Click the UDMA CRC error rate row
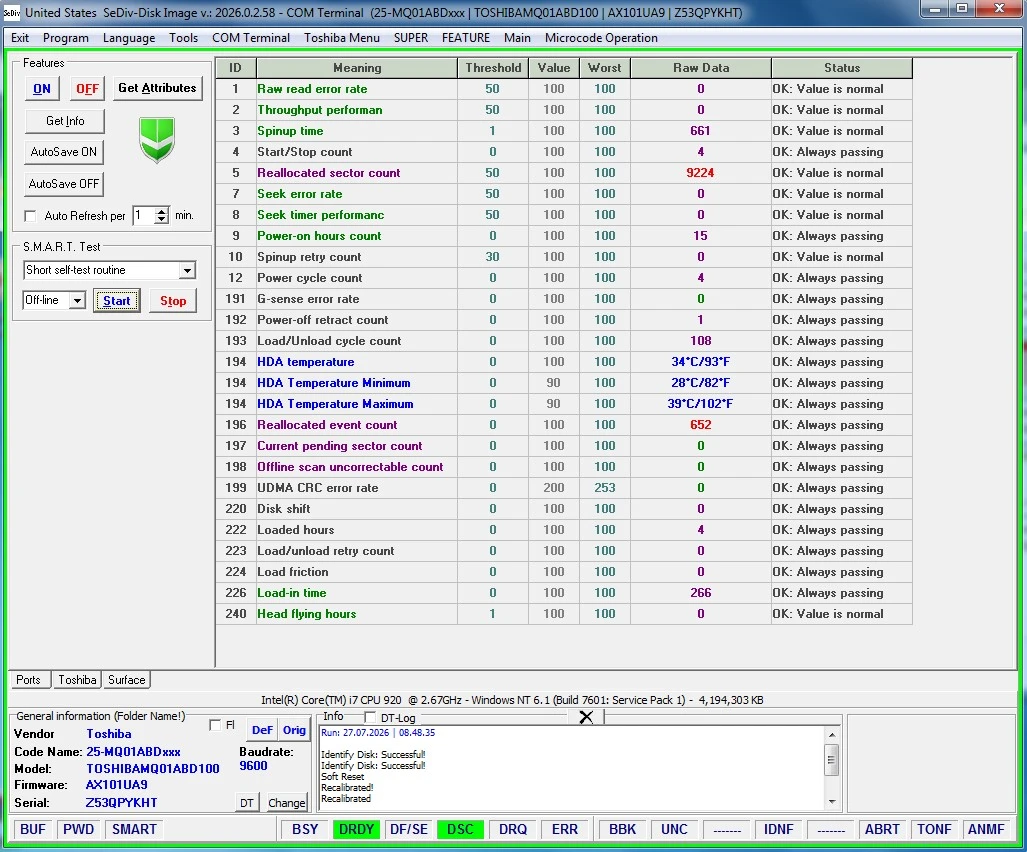This screenshot has width=1027, height=852. click(x=564, y=488)
